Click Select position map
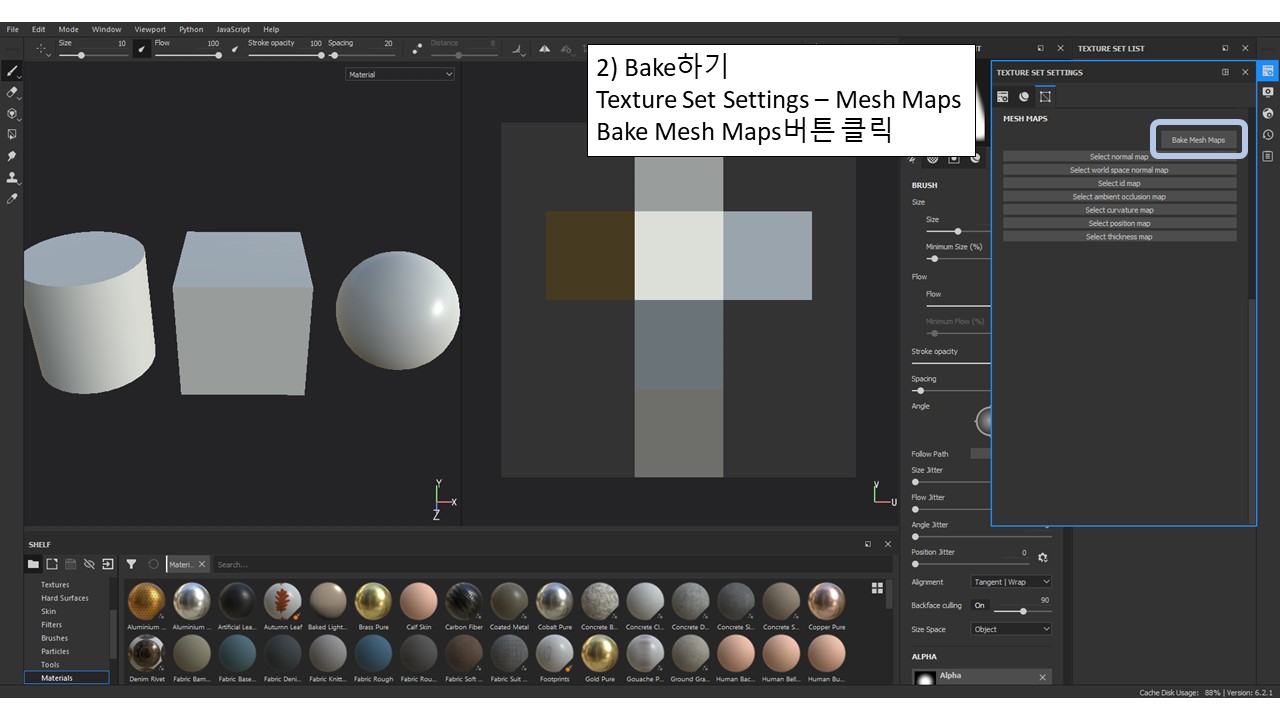The image size is (1280, 720). click(1119, 223)
